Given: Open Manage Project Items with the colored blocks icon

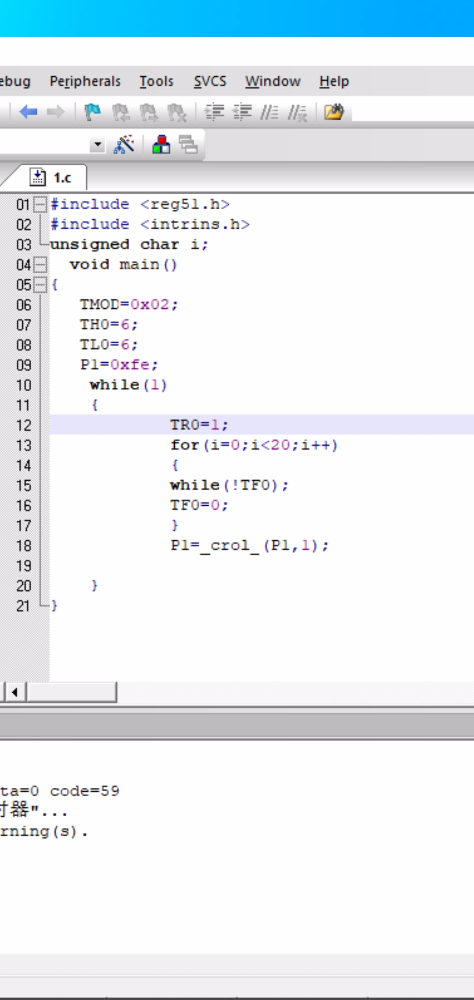Looking at the screenshot, I should tap(161, 145).
